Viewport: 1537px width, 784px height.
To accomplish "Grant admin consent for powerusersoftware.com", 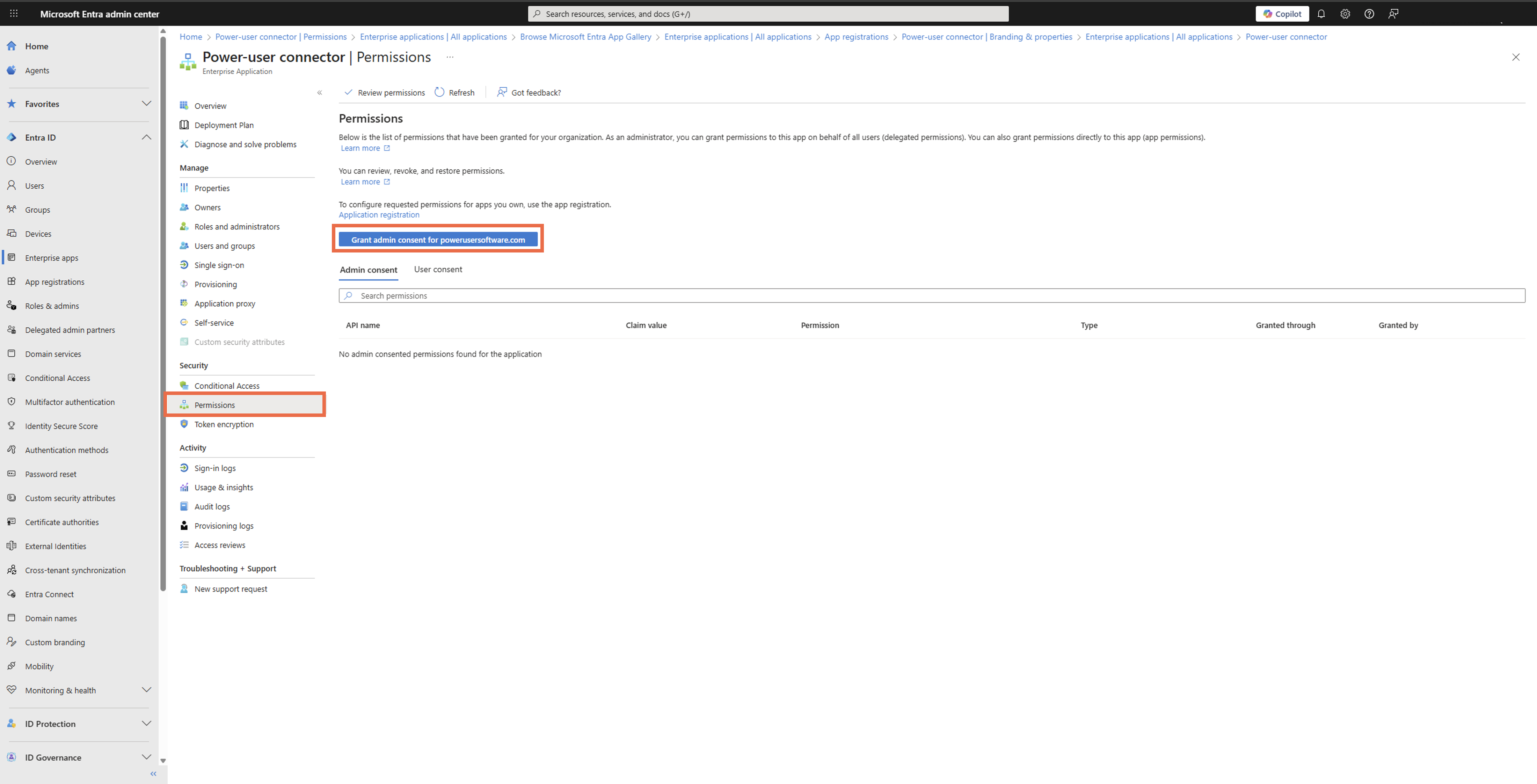I will pyautogui.click(x=438, y=240).
